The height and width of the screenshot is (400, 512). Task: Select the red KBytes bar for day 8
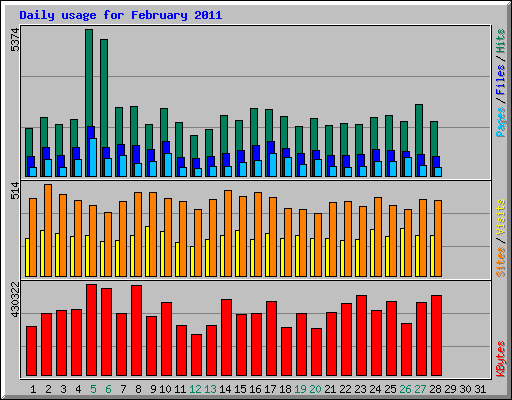[x=136, y=330]
